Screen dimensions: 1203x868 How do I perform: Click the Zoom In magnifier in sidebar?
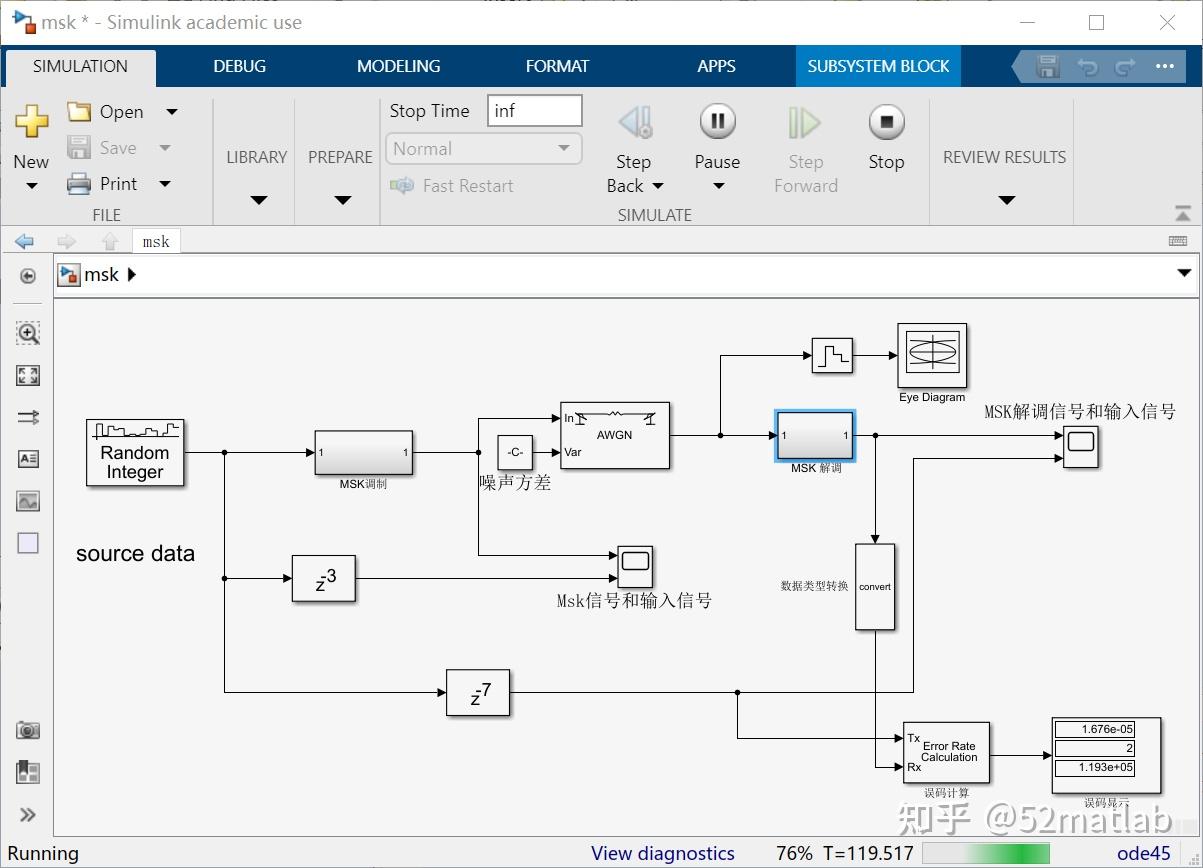[x=28, y=333]
